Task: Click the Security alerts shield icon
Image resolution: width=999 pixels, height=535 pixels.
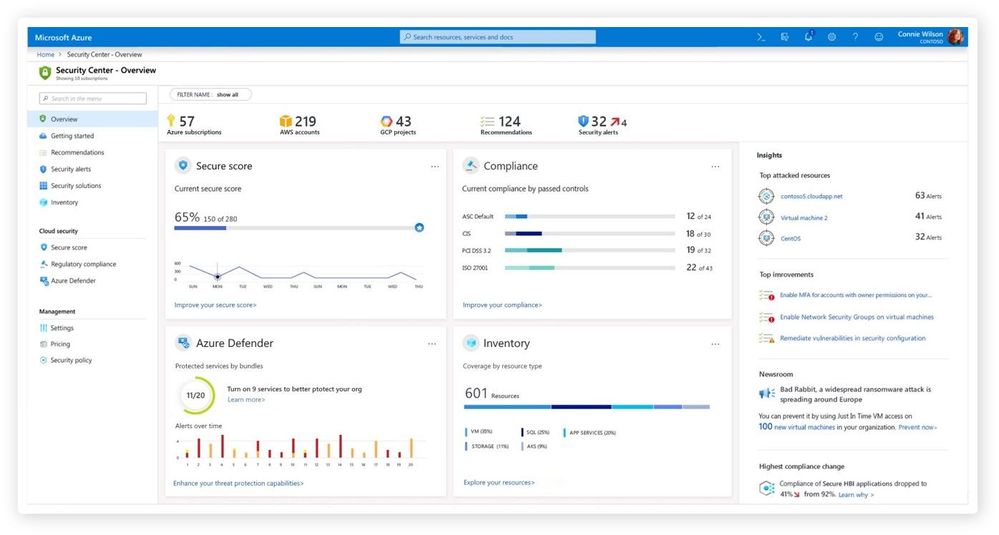Action: (x=583, y=121)
